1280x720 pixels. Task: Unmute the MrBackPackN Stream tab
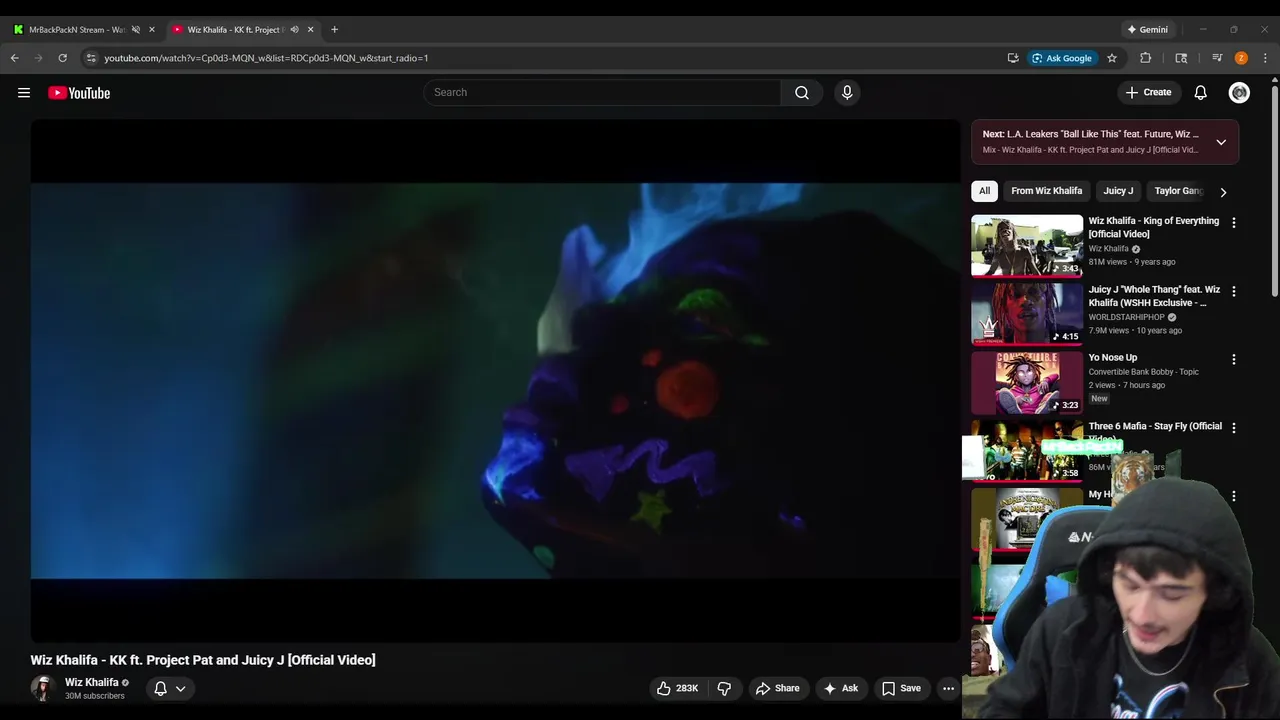[136, 30]
